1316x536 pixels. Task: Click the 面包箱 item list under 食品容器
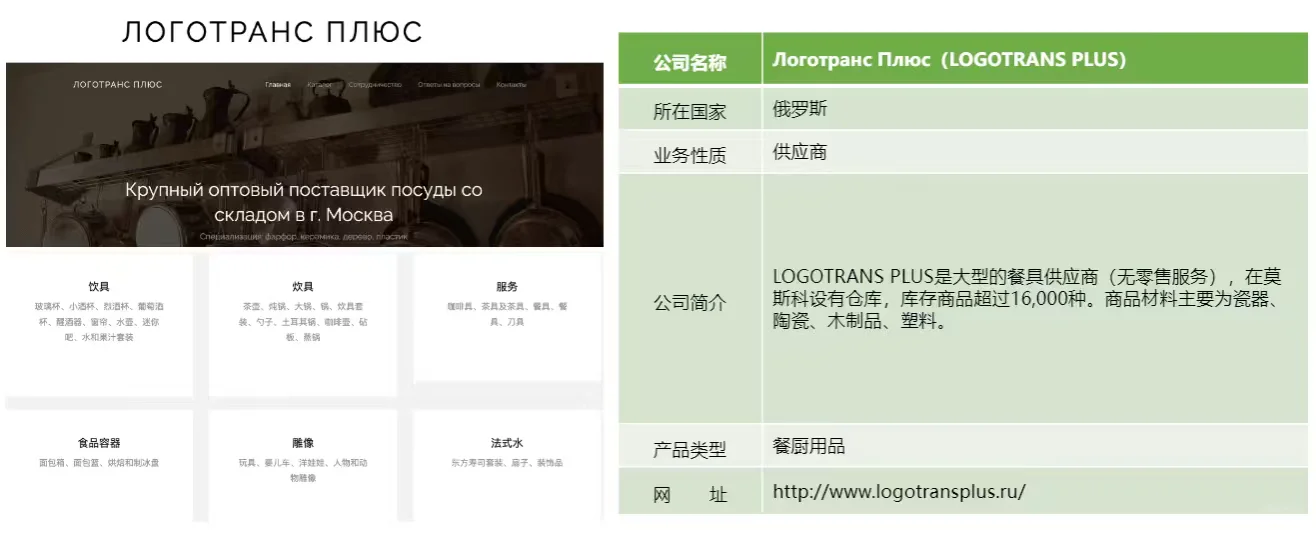point(99,463)
